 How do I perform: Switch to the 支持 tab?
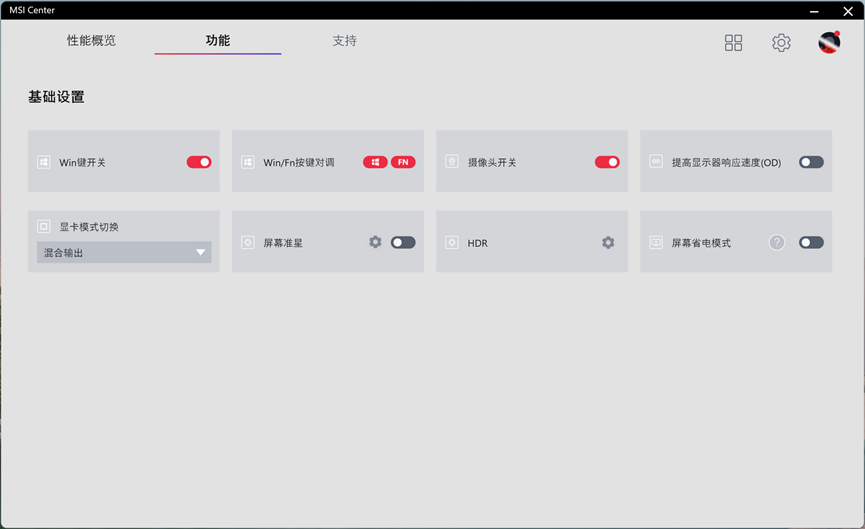(344, 41)
